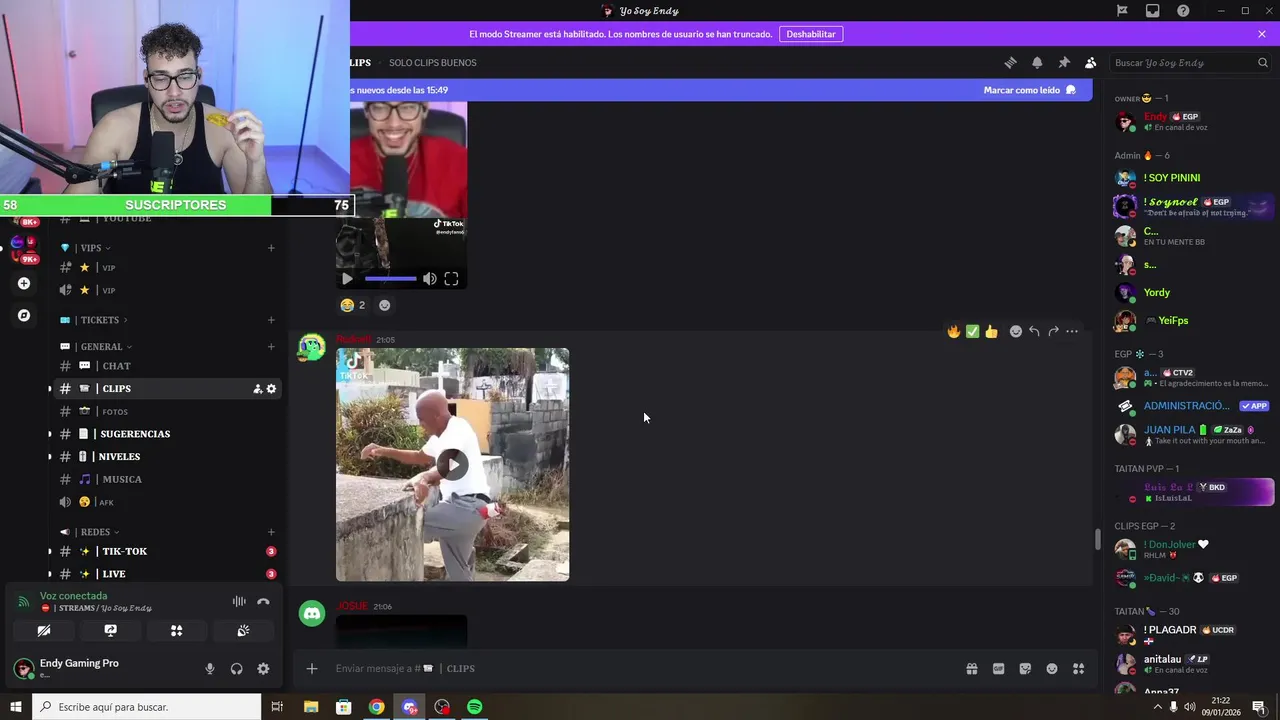The width and height of the screenshot is (1280, 720).
Task: Click Marcar como leído button
Action: [1029, 90]
